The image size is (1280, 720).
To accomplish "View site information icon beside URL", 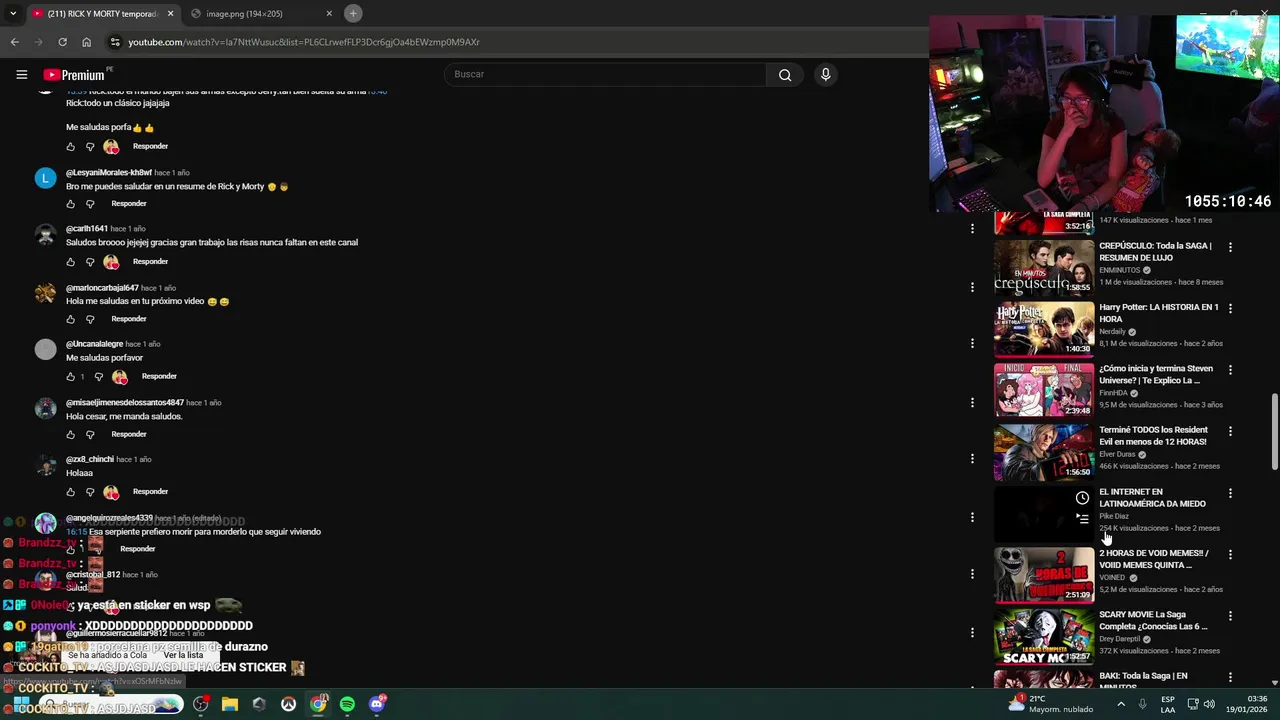I will tap(115, 42).
